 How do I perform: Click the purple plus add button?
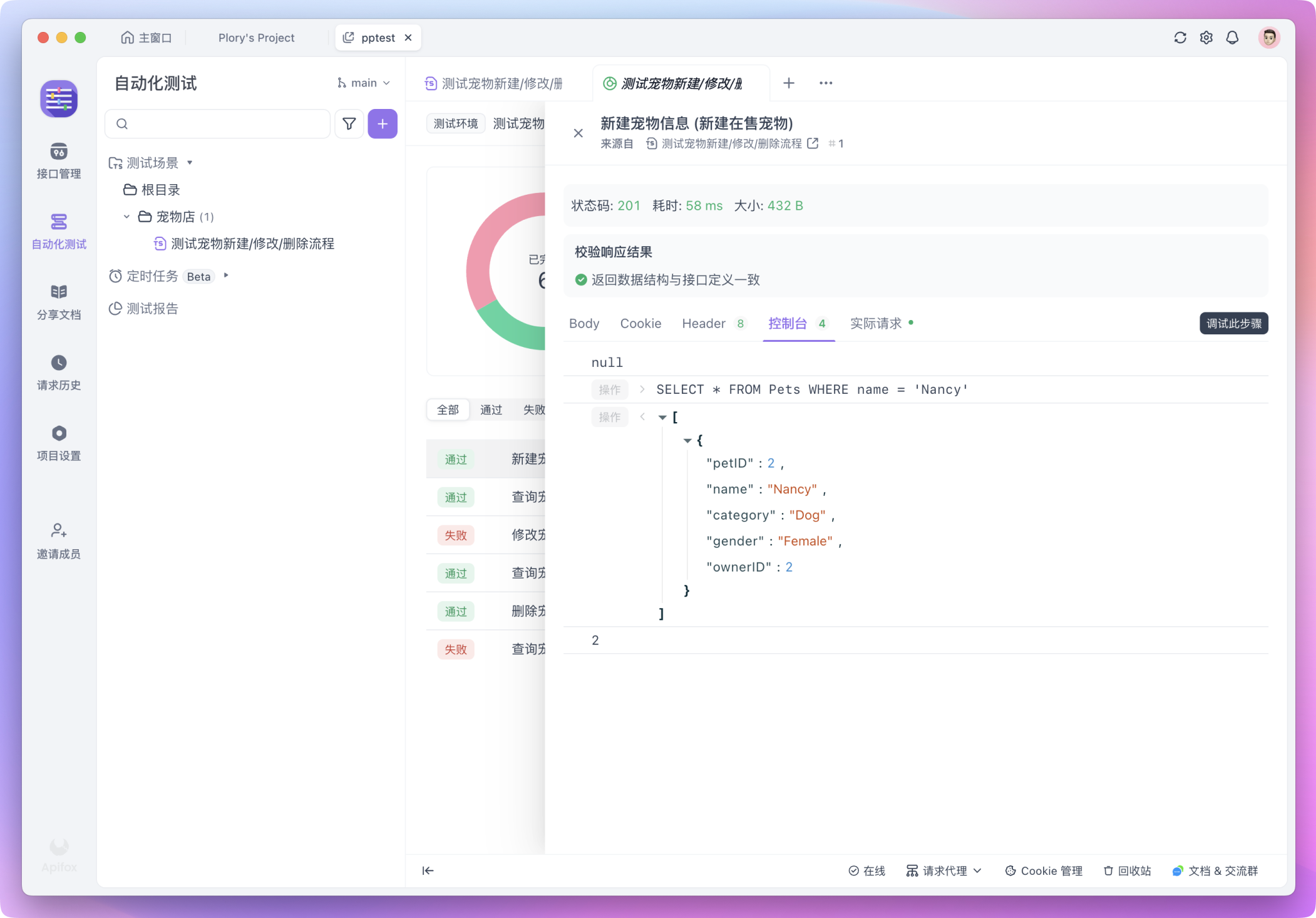point(383,124)
